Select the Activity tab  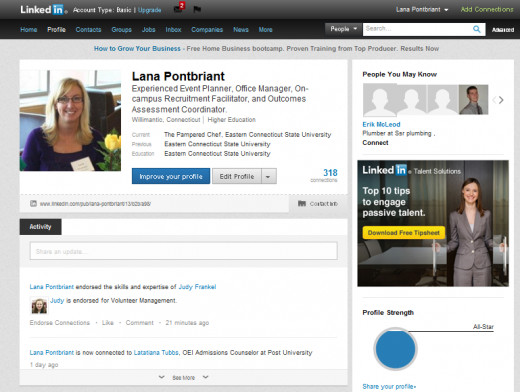[x=40, y=227]
